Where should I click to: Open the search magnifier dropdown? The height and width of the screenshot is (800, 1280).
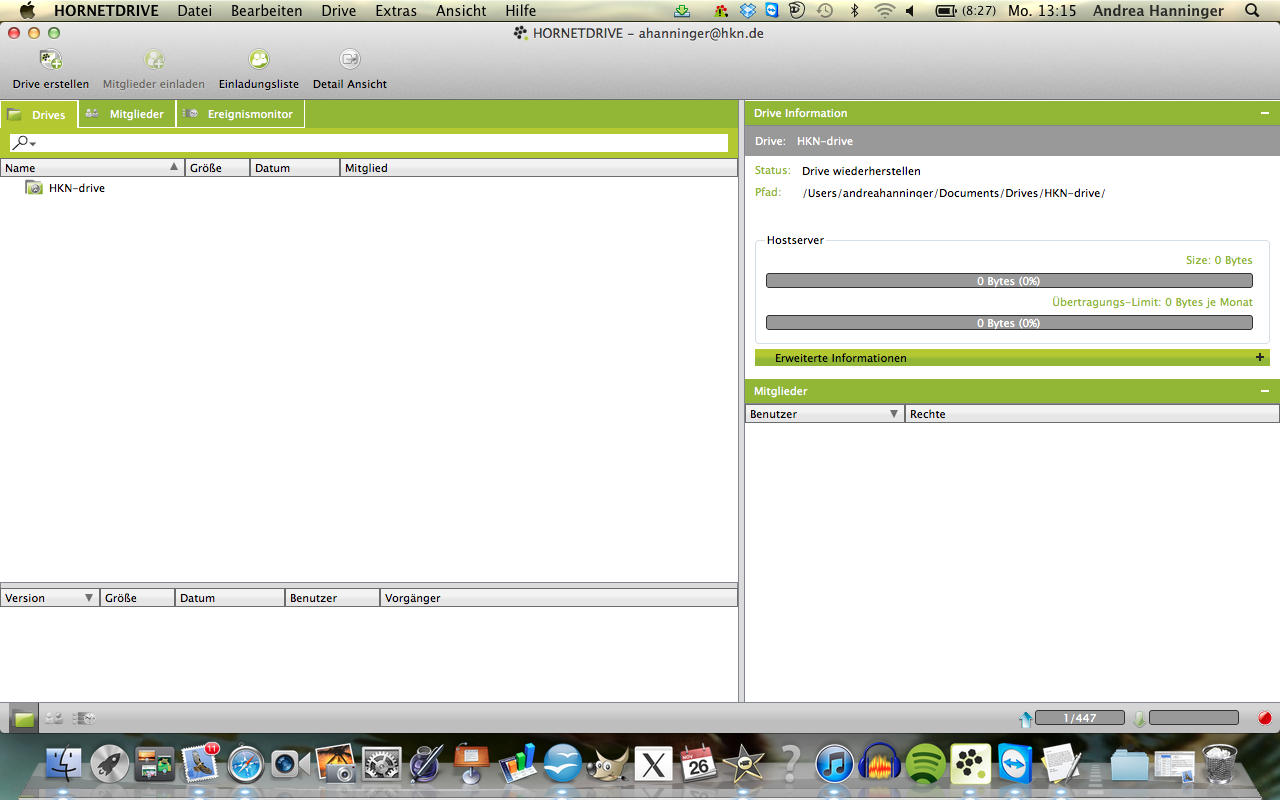click(23, 144)
